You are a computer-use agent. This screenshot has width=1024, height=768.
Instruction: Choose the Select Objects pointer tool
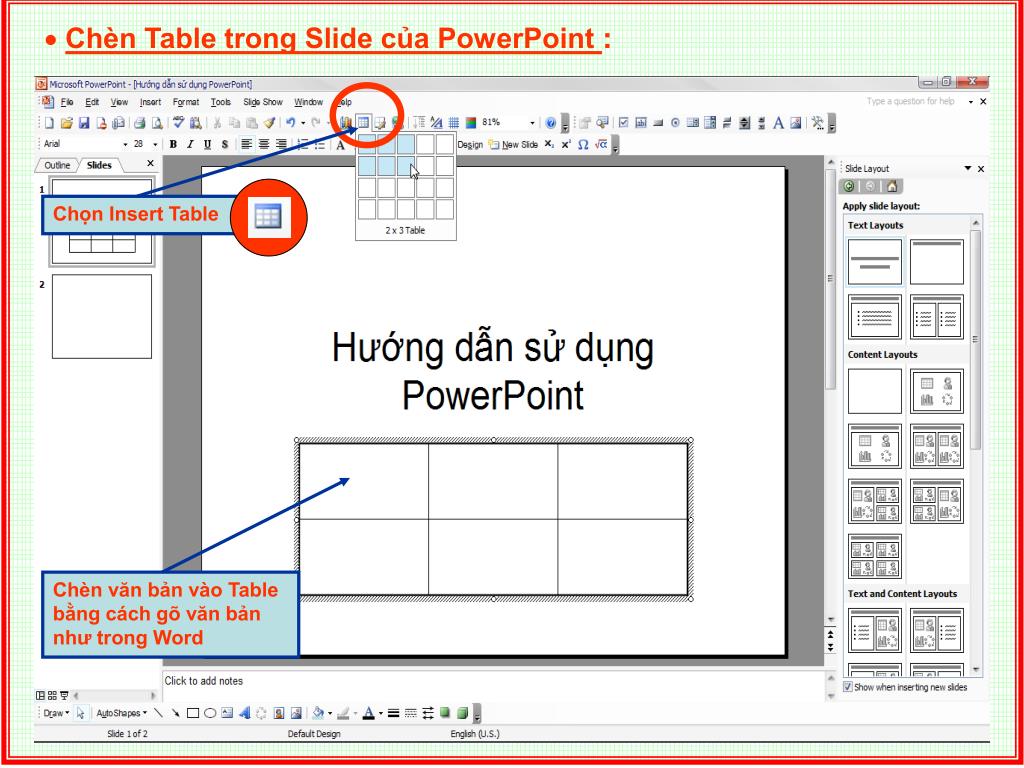click(x=81, y=713)
